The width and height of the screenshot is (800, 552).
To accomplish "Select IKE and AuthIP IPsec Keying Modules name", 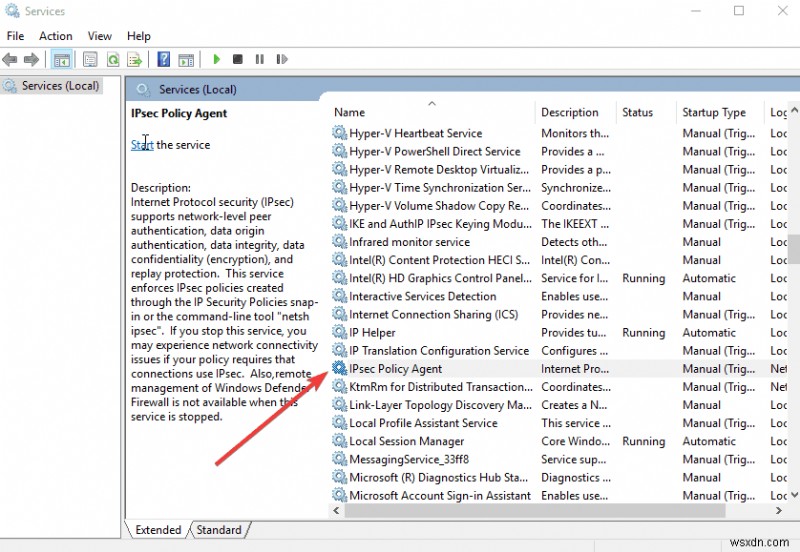I will click(x=440, y=224).
